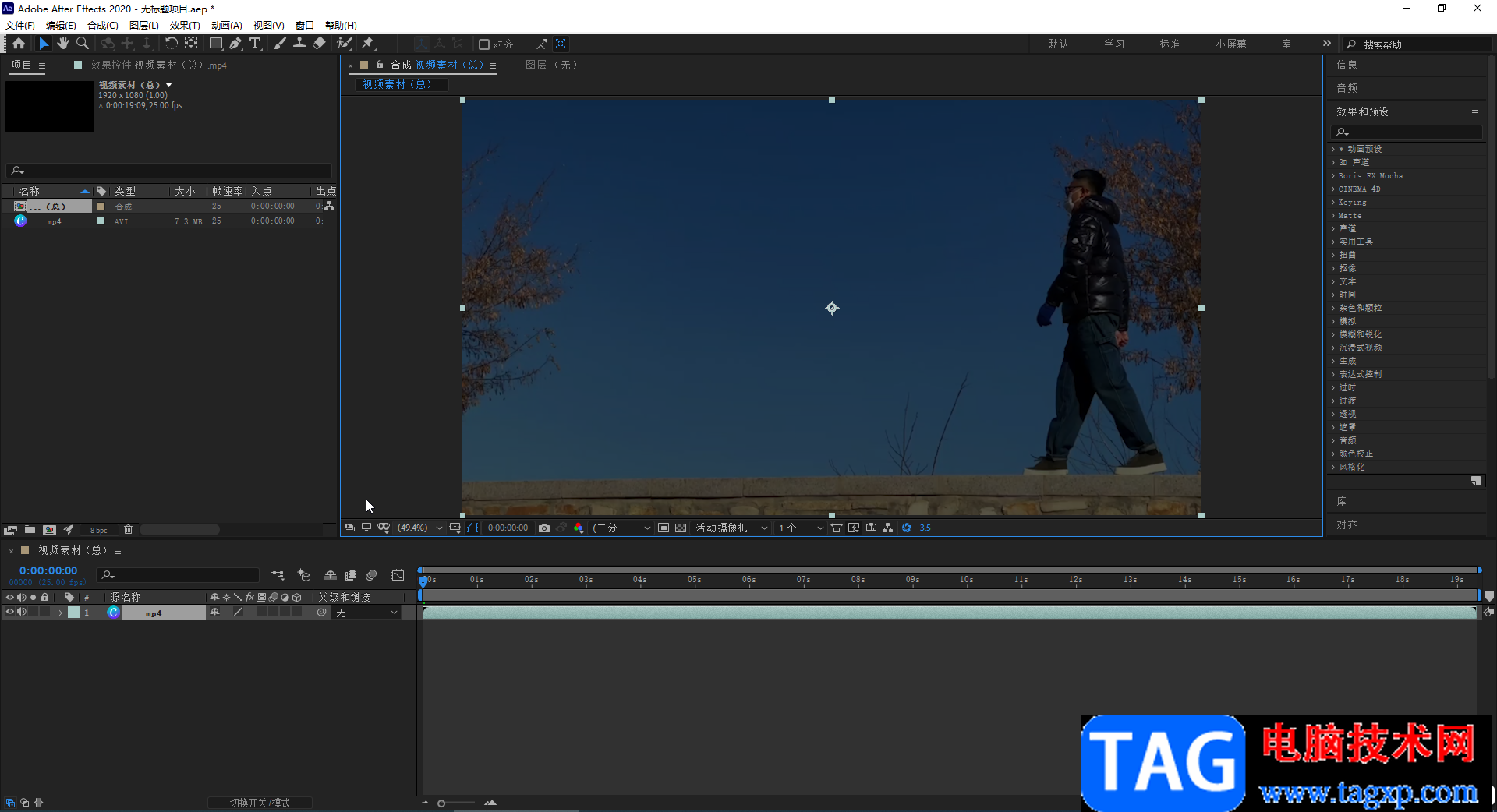The image size is (1497, 812).
Task: Expand the mp4 layer properties
Action: point(60,613)
